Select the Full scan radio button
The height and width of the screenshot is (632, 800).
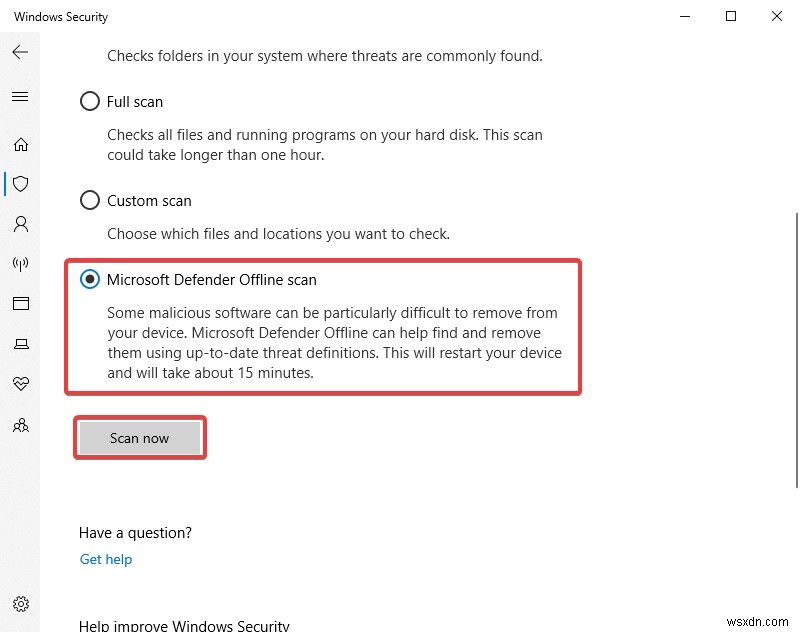click(x=90, y=101)
